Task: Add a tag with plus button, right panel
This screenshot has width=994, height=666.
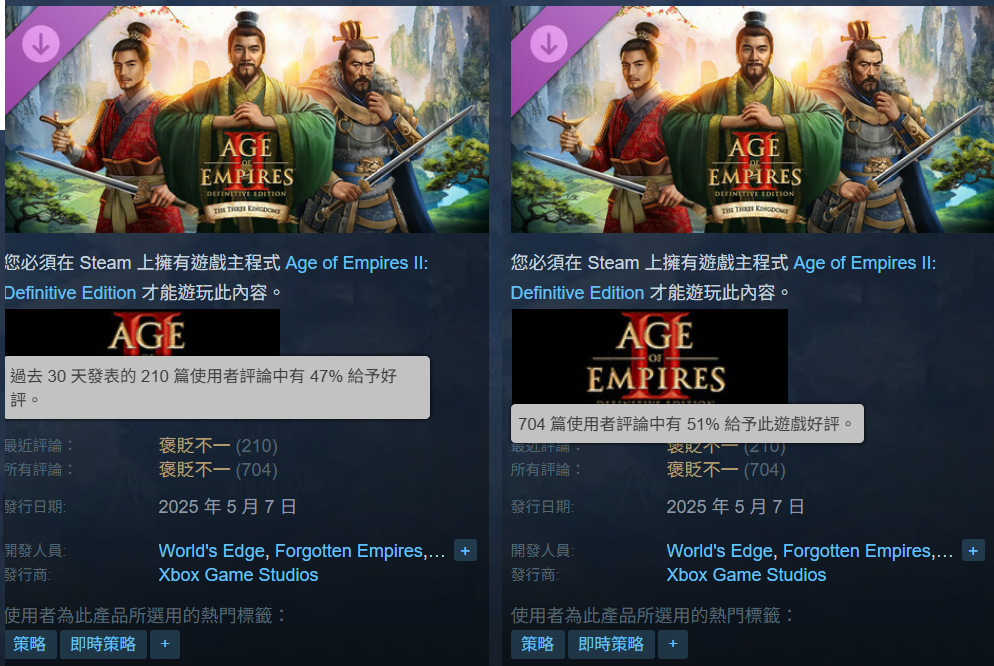Action: 673,644
